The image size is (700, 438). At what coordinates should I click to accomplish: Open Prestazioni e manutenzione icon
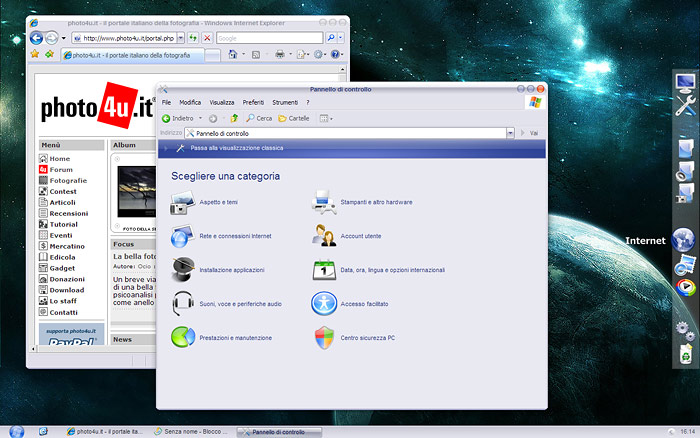point(182,338)
